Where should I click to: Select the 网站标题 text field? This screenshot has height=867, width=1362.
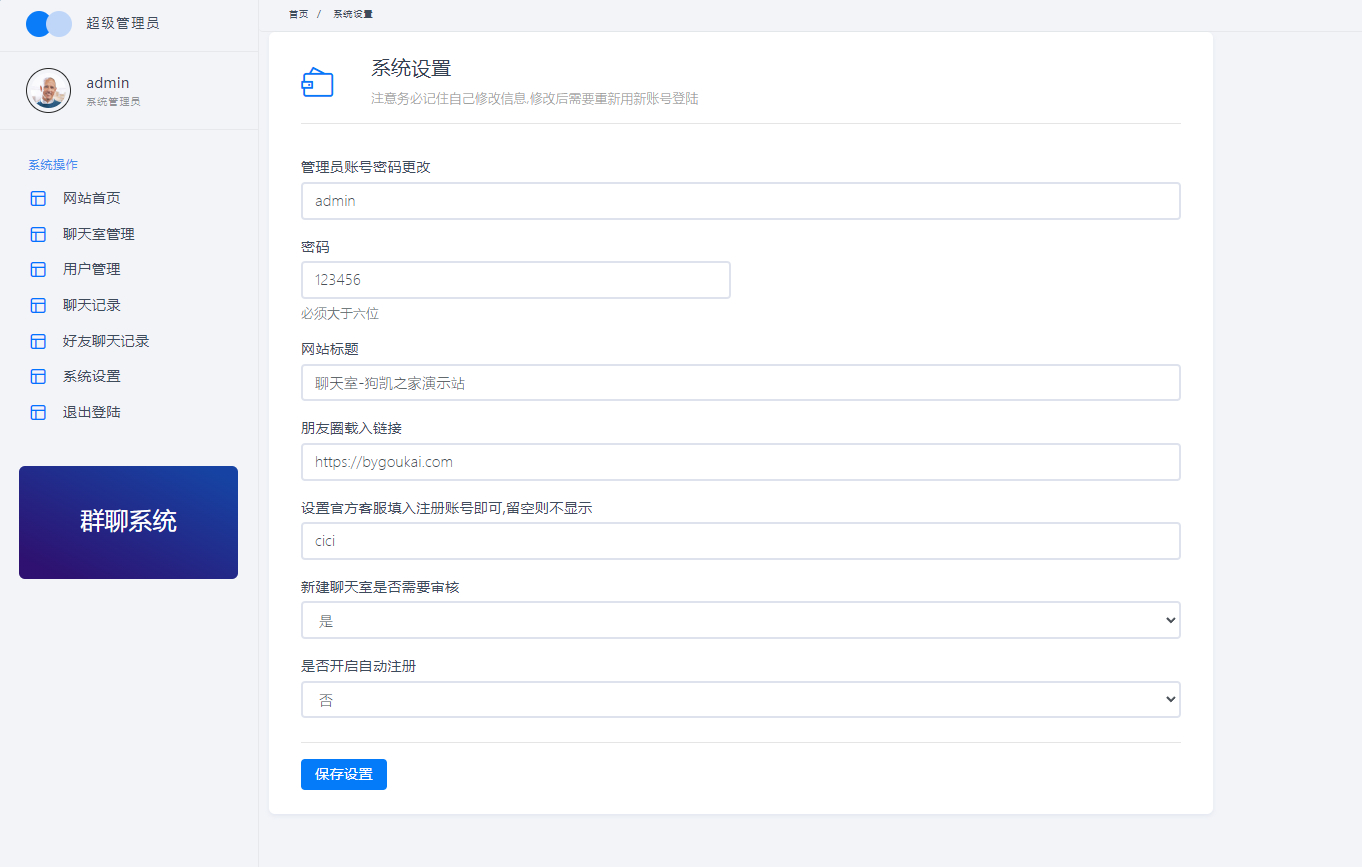coord(740,383)
